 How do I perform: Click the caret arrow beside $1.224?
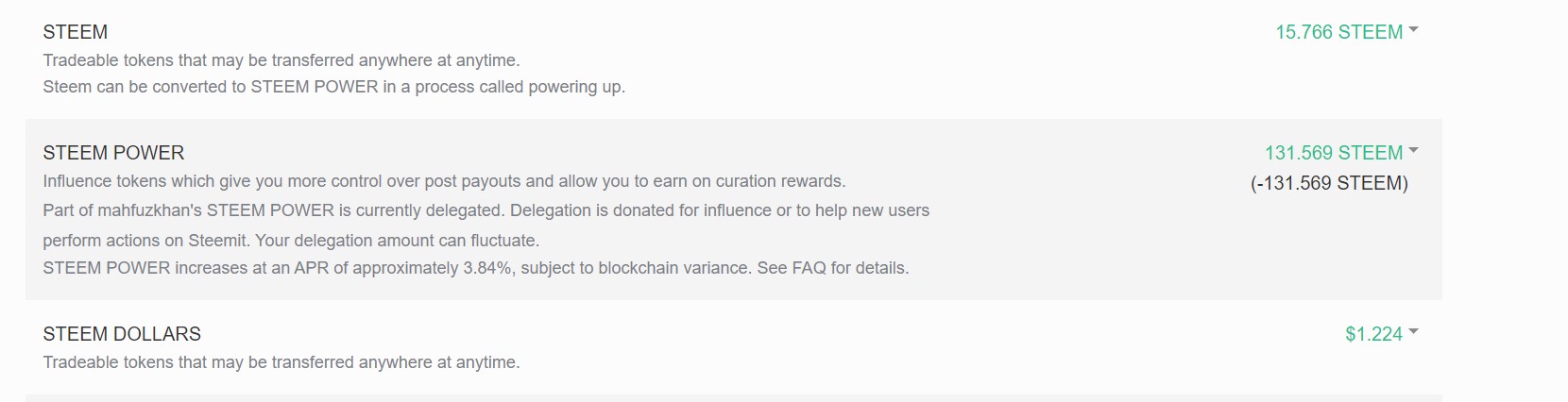coord(1413,332)
